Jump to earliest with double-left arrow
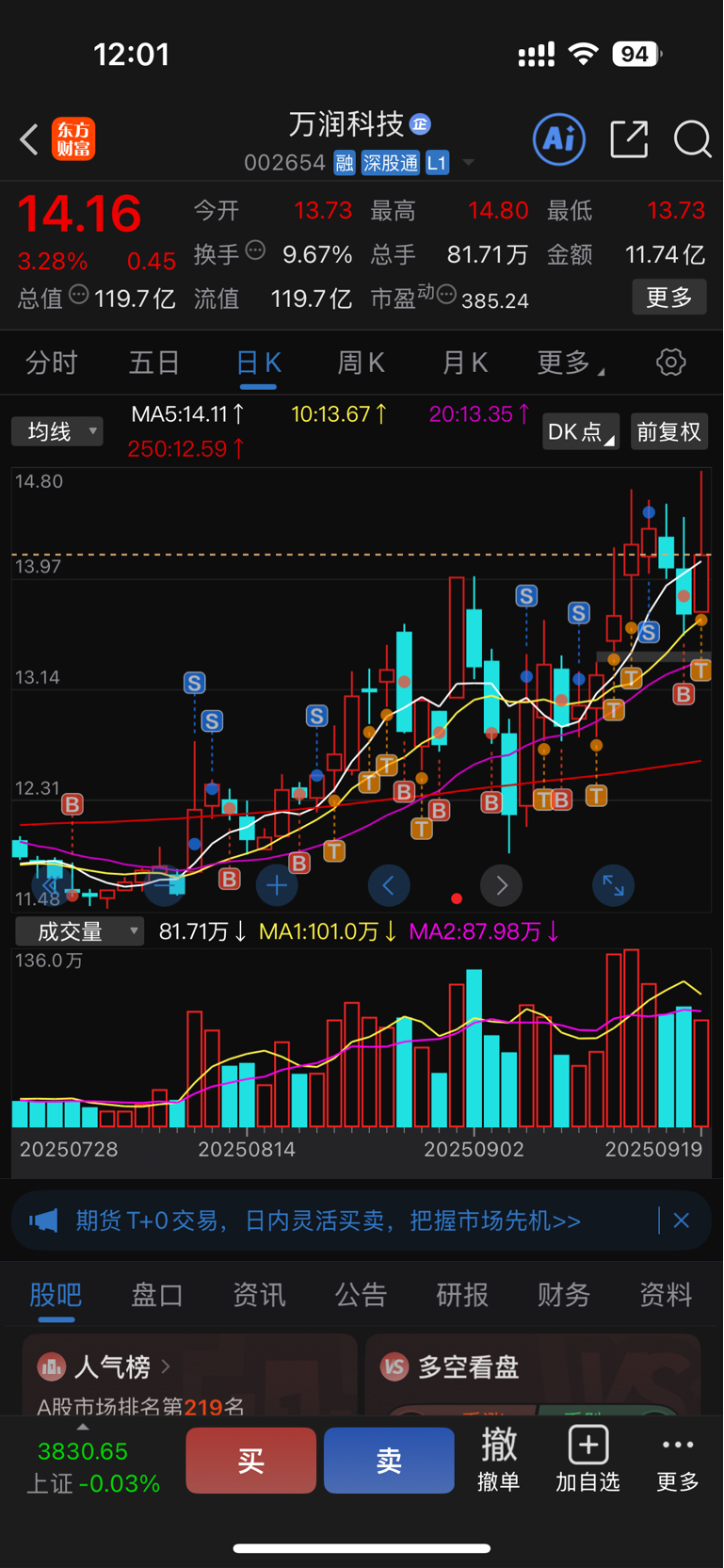The height and width of the screenshot is (1568, 724). click(x=51, y=885)
